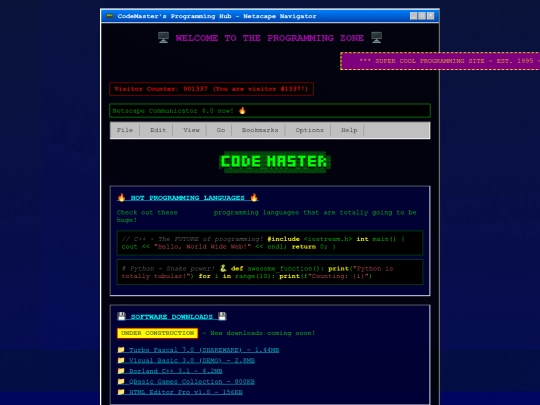
Task: Click the Python code sample block
Action: 270,272
